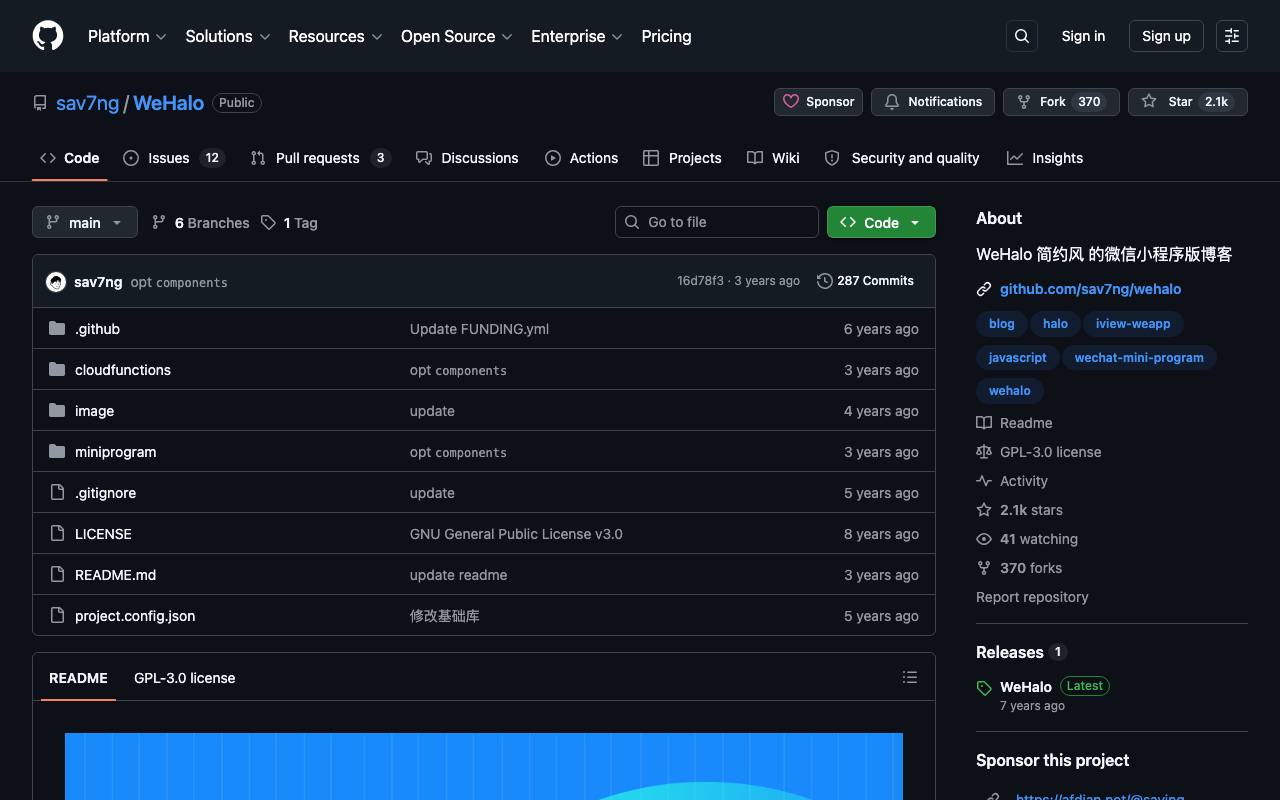Screen dimensions: 1280x800
Task: Click the search magnifier icon in header
Action: 1022,36
